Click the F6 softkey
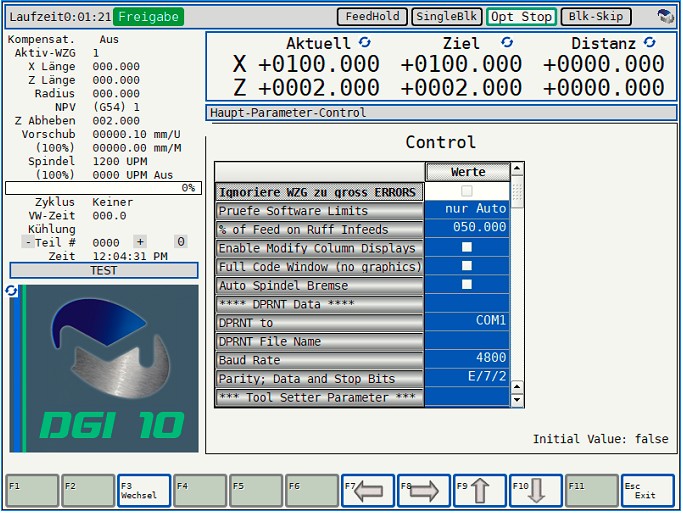The image size is (683, 513). 312,491
